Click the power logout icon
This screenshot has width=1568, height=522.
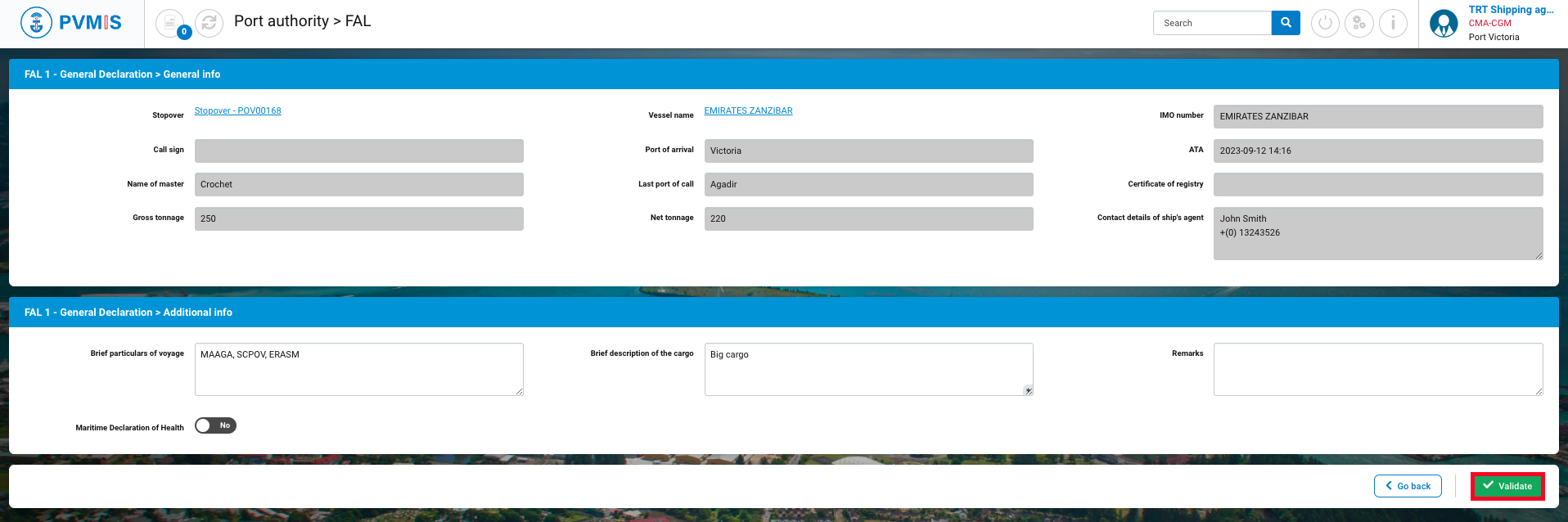tap(1325, 23)
